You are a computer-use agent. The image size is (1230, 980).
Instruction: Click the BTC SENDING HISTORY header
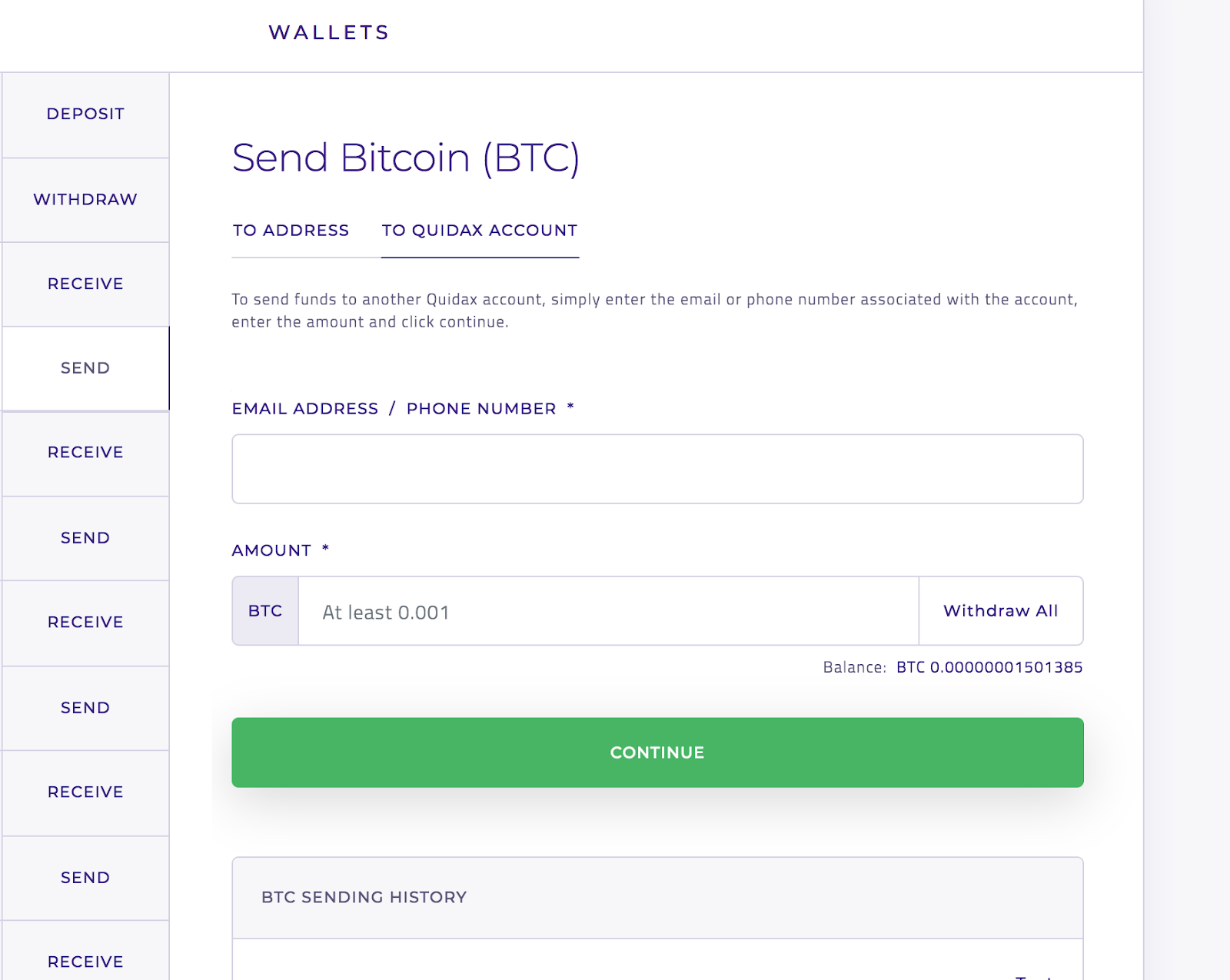[x=364, y=897]
